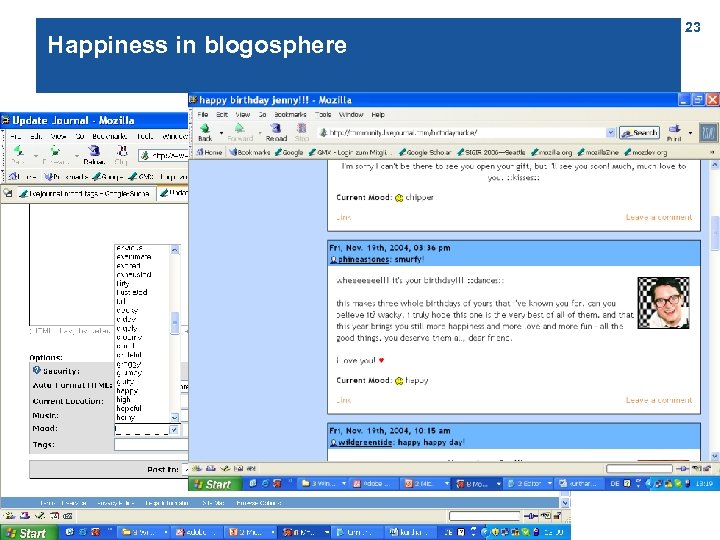Open the Edit menu in the birthday window
The width and height of the screenshot is (720, 540).
[222, 114]
